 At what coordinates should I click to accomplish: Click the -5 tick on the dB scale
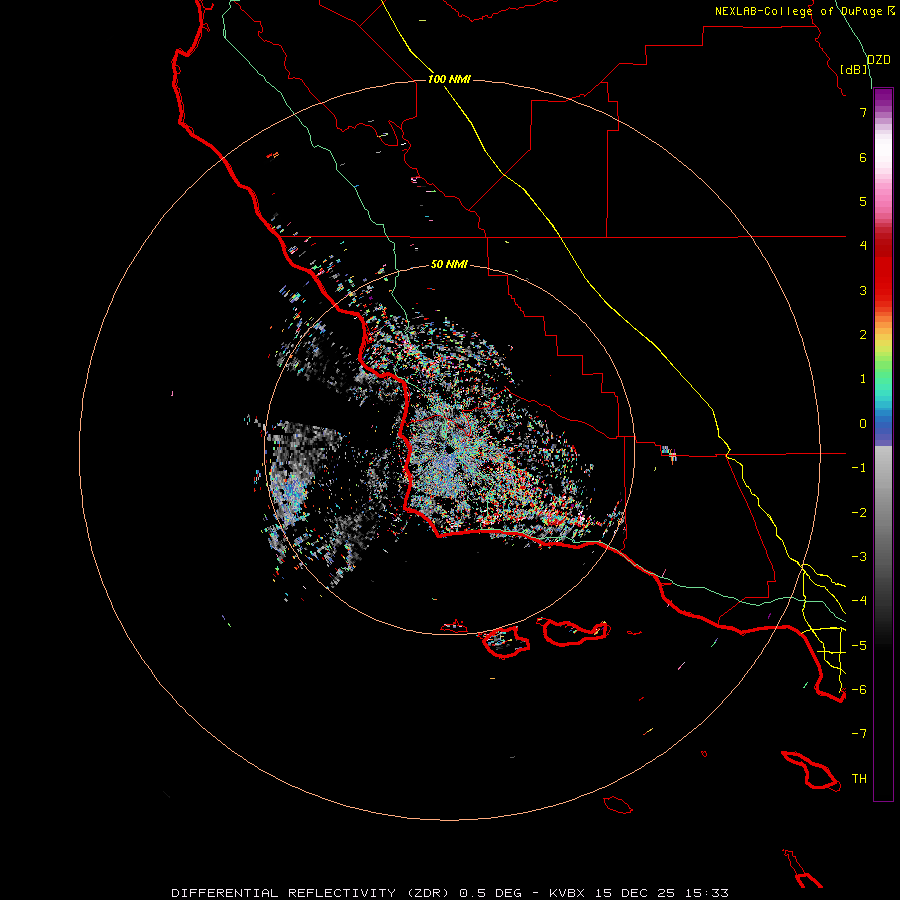(859, 646)
